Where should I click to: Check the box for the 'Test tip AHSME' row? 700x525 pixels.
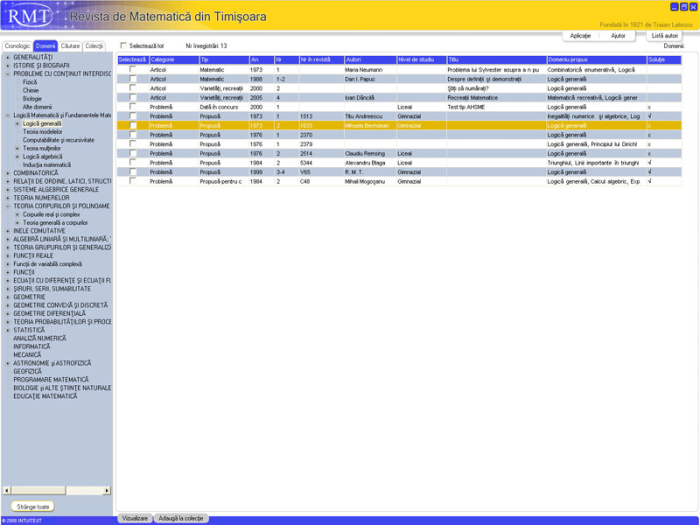(133, 107)
